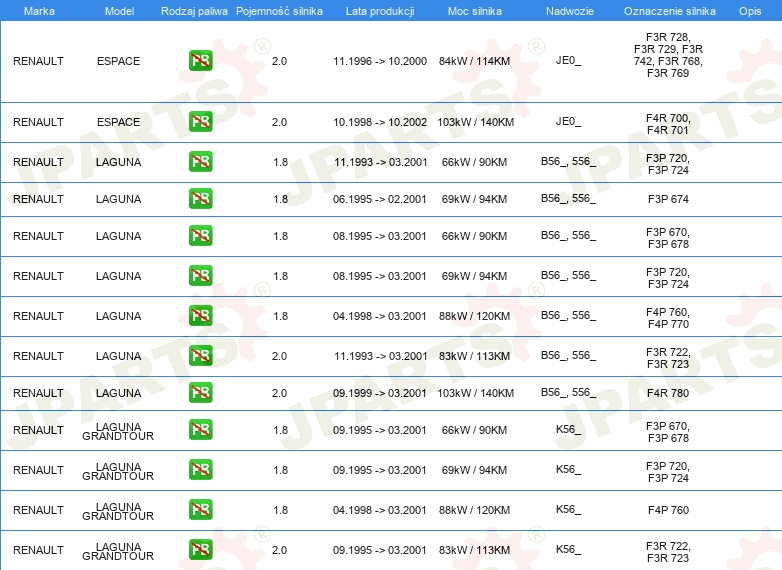782x570 pixels.
Task: Click the fuel icon for Espace 84kW row
Action: (200, 61)
